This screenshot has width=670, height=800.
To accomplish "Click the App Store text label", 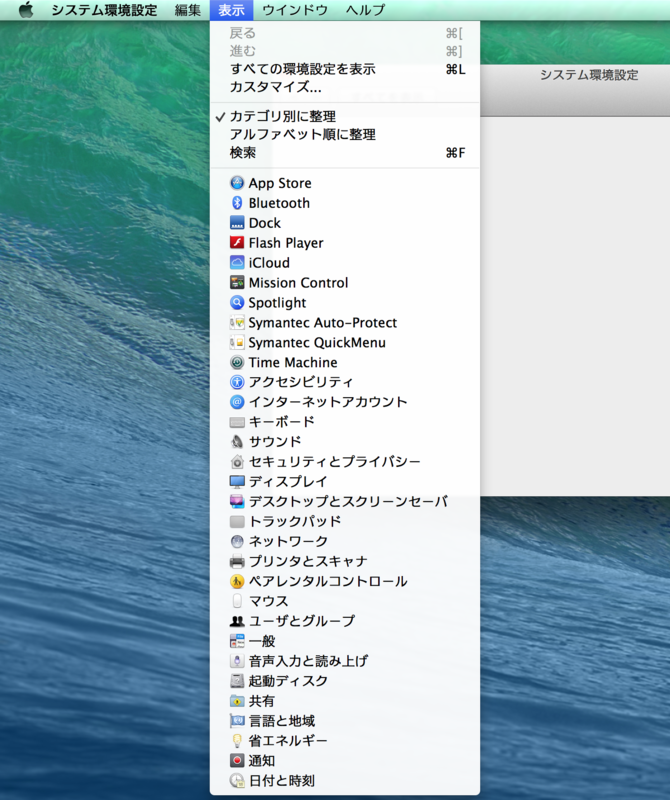I will pyautogui.click(x=280, y=183).
